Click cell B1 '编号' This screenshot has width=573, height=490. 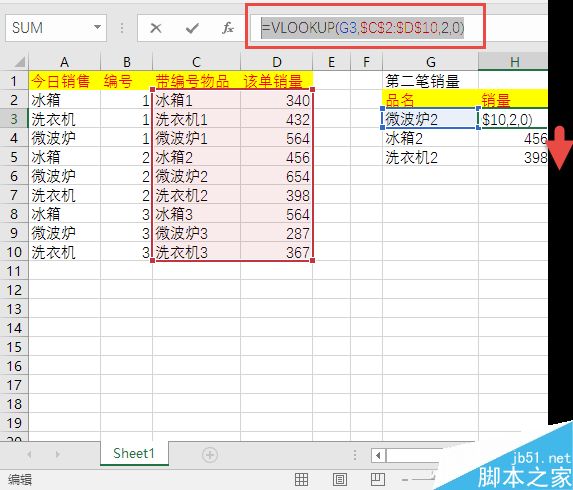(126, 81)
